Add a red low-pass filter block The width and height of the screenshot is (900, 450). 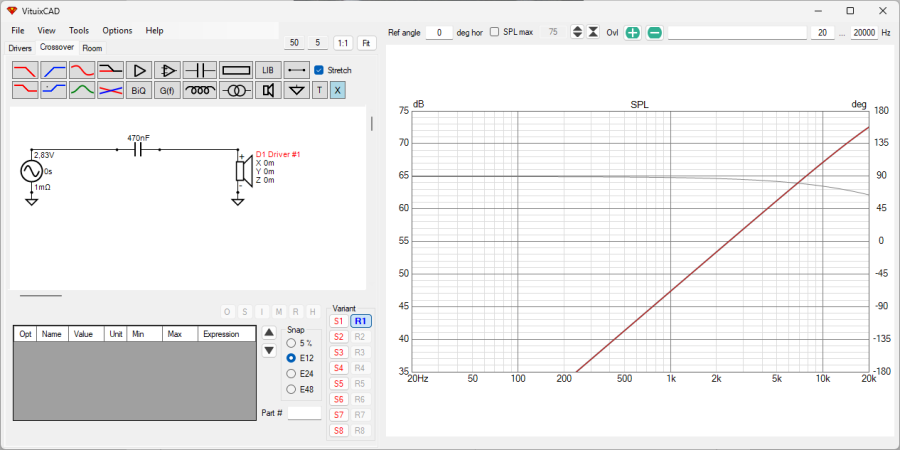pyautogui.click(x=25, y=71)
